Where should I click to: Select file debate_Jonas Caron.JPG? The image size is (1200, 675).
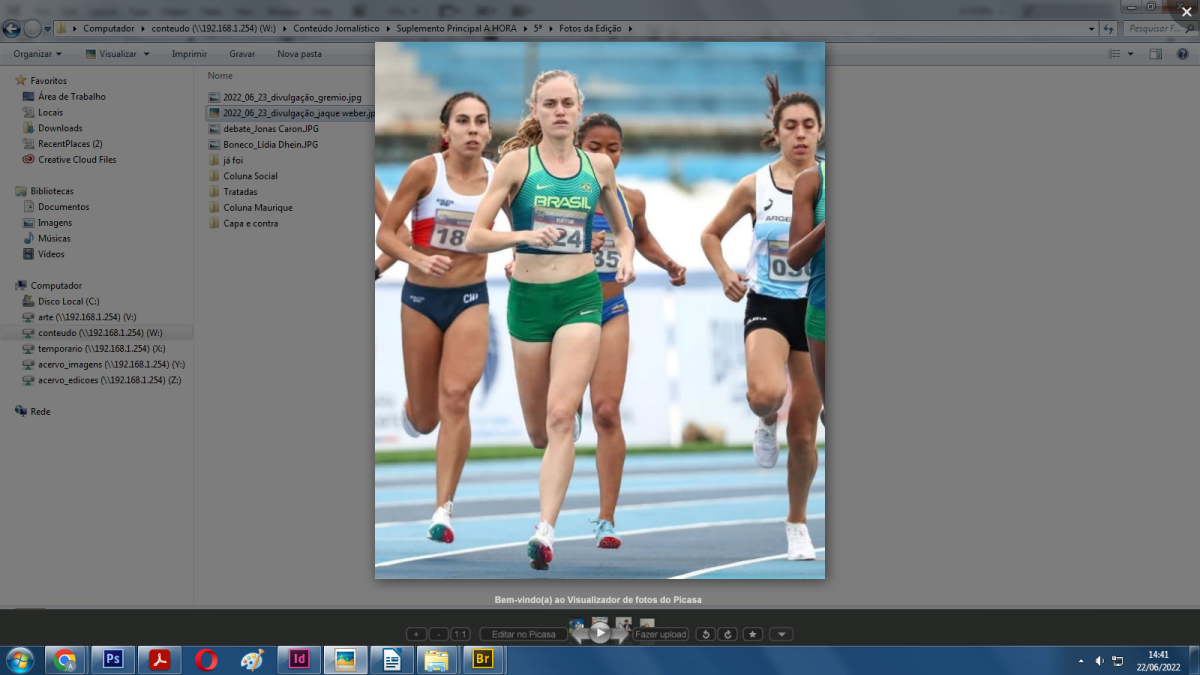pyautogui.click(x=271, y=129)
